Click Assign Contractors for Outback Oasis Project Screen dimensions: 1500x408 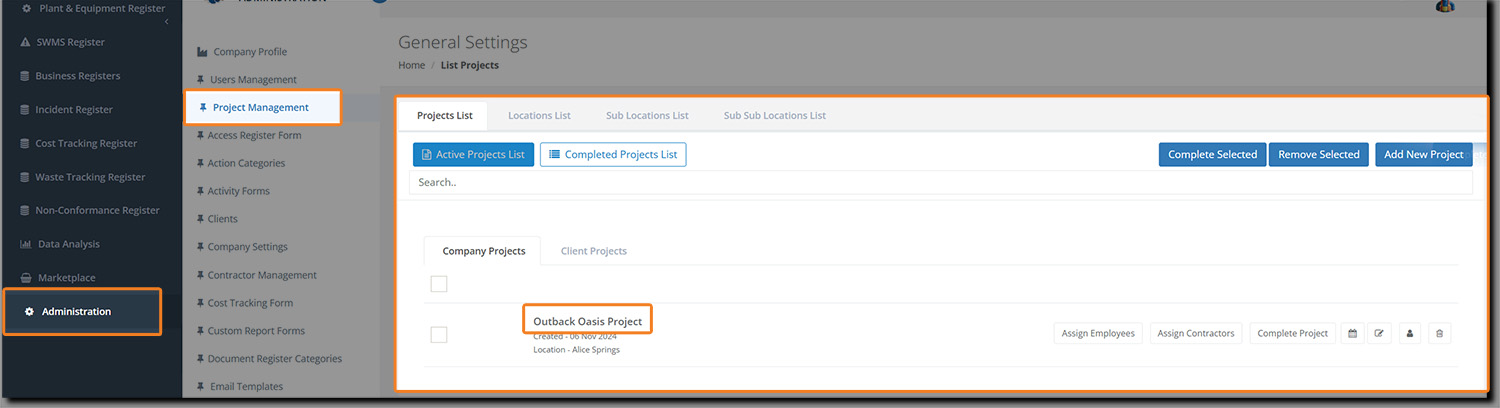coord(1196,333)
